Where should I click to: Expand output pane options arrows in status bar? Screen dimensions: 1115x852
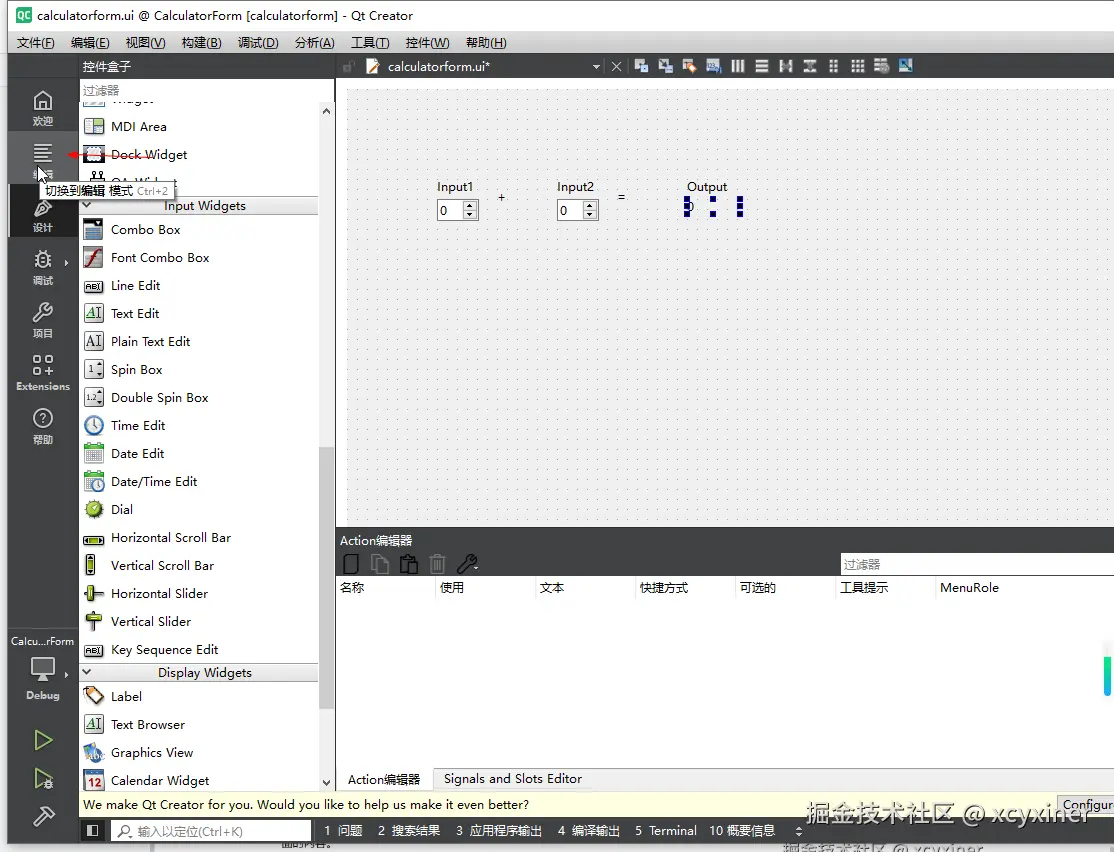799,831
